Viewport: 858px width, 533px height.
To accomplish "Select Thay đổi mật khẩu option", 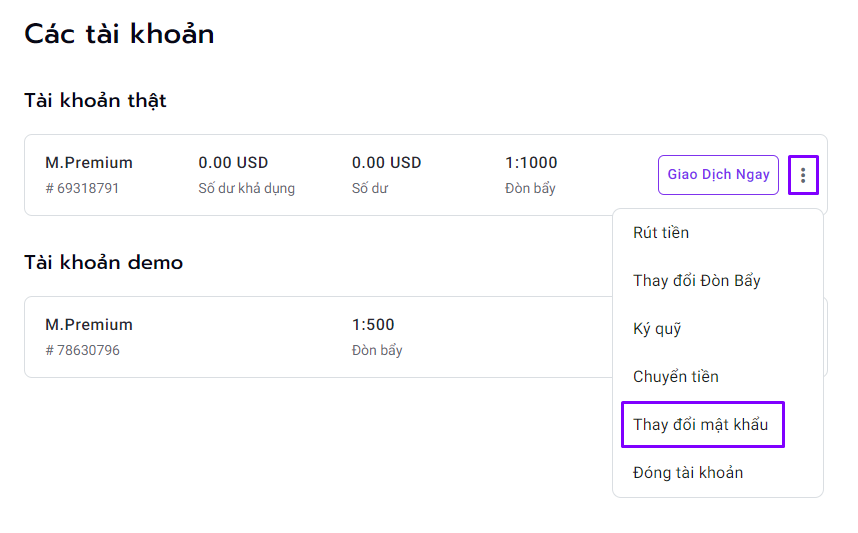I will point(703,425).
